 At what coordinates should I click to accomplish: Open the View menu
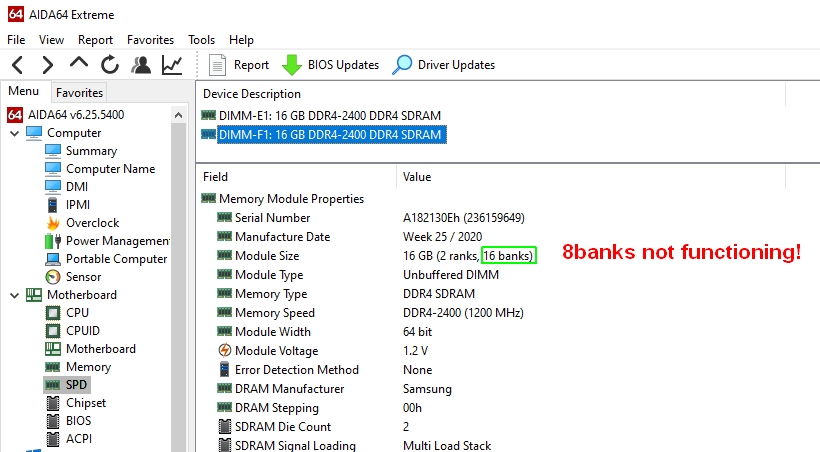[51, 40]
